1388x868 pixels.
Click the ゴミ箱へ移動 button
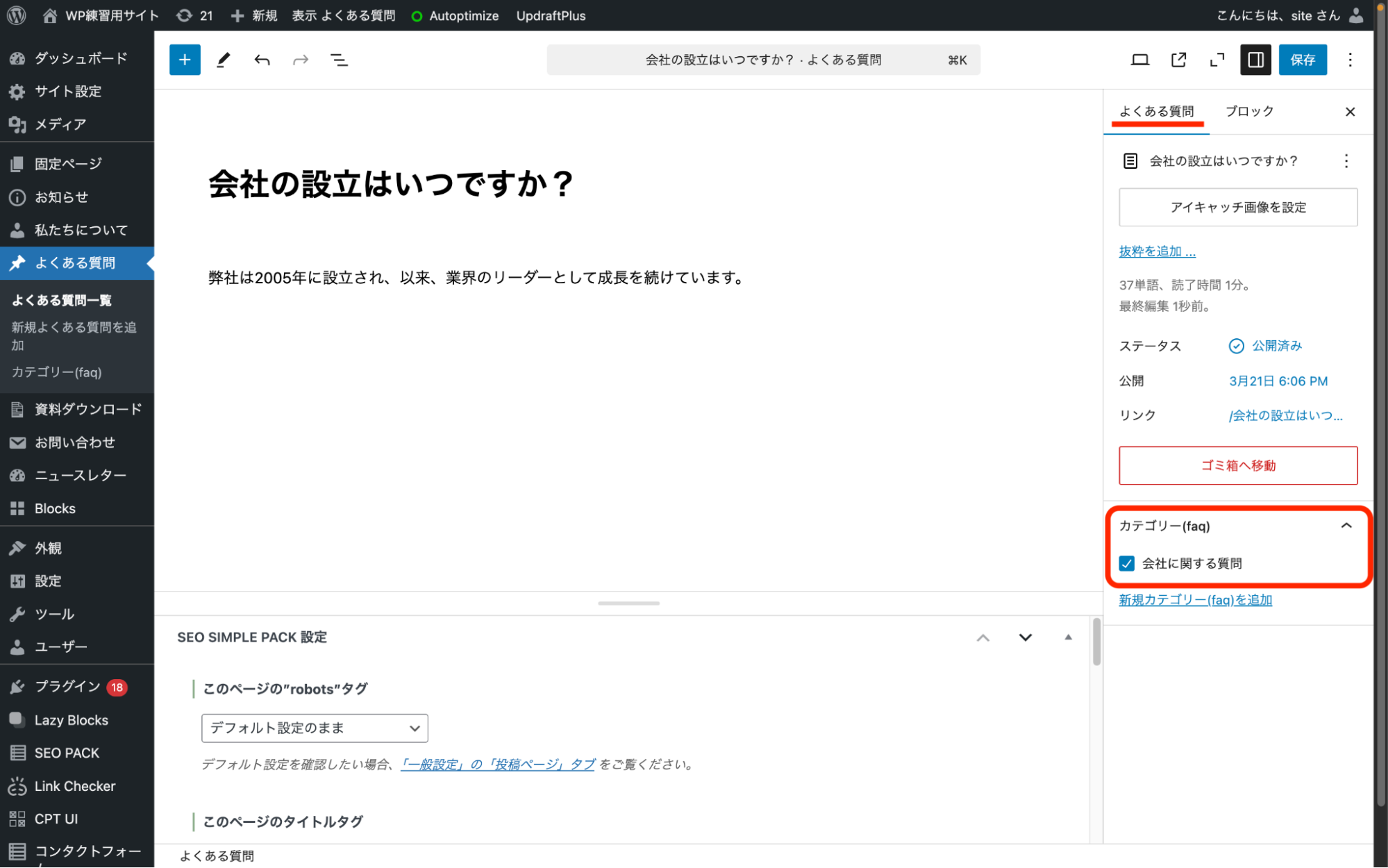pyautogui.click(x=1237, y=465)
